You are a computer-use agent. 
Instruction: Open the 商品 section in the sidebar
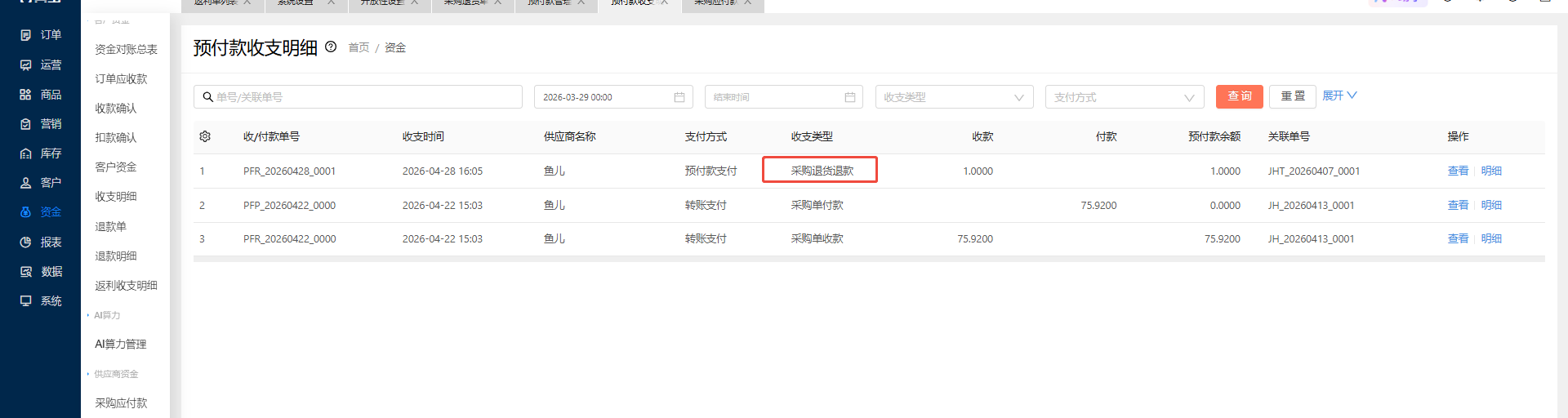pos(41,95)
